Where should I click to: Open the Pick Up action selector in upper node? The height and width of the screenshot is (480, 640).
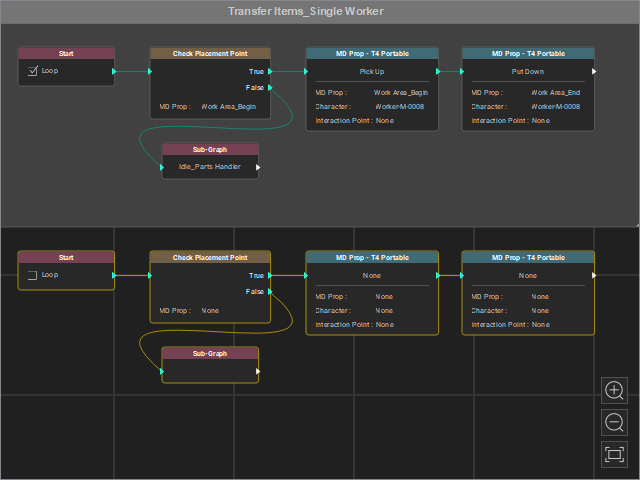coord(372,71)
